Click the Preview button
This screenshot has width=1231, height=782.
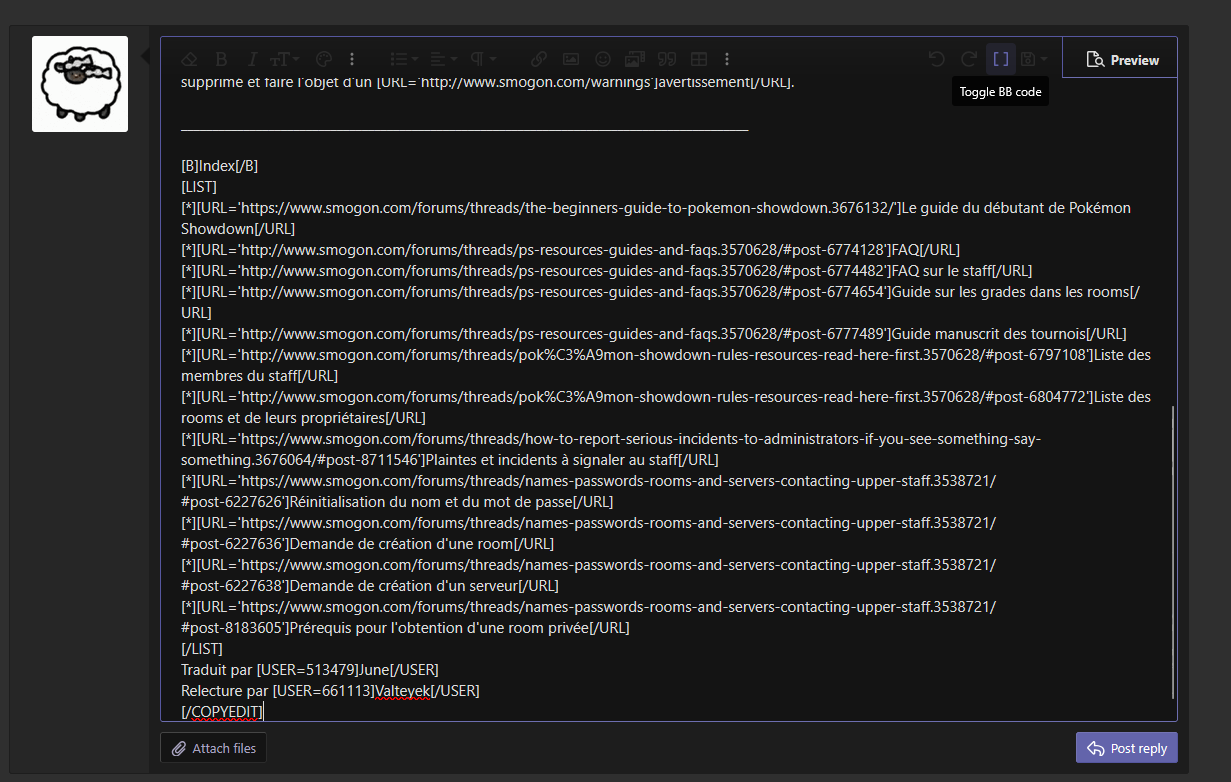point(1122,60)
